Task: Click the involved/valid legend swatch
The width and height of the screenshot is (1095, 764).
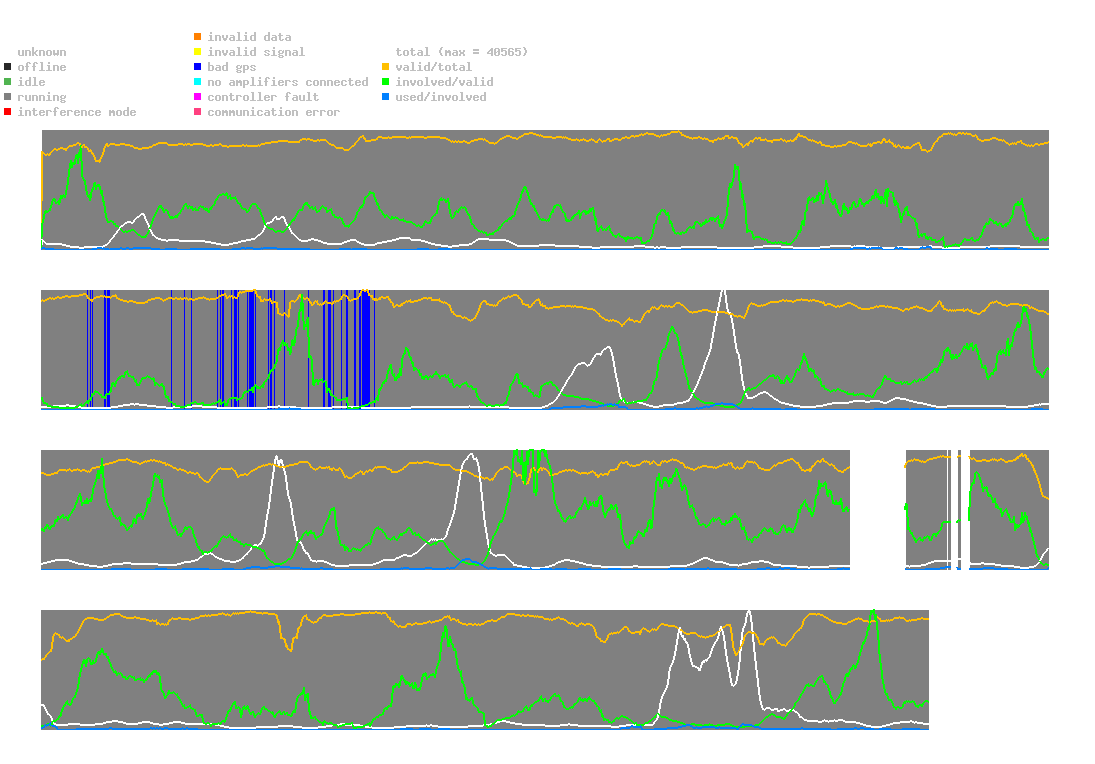Action: pos(385,82)
